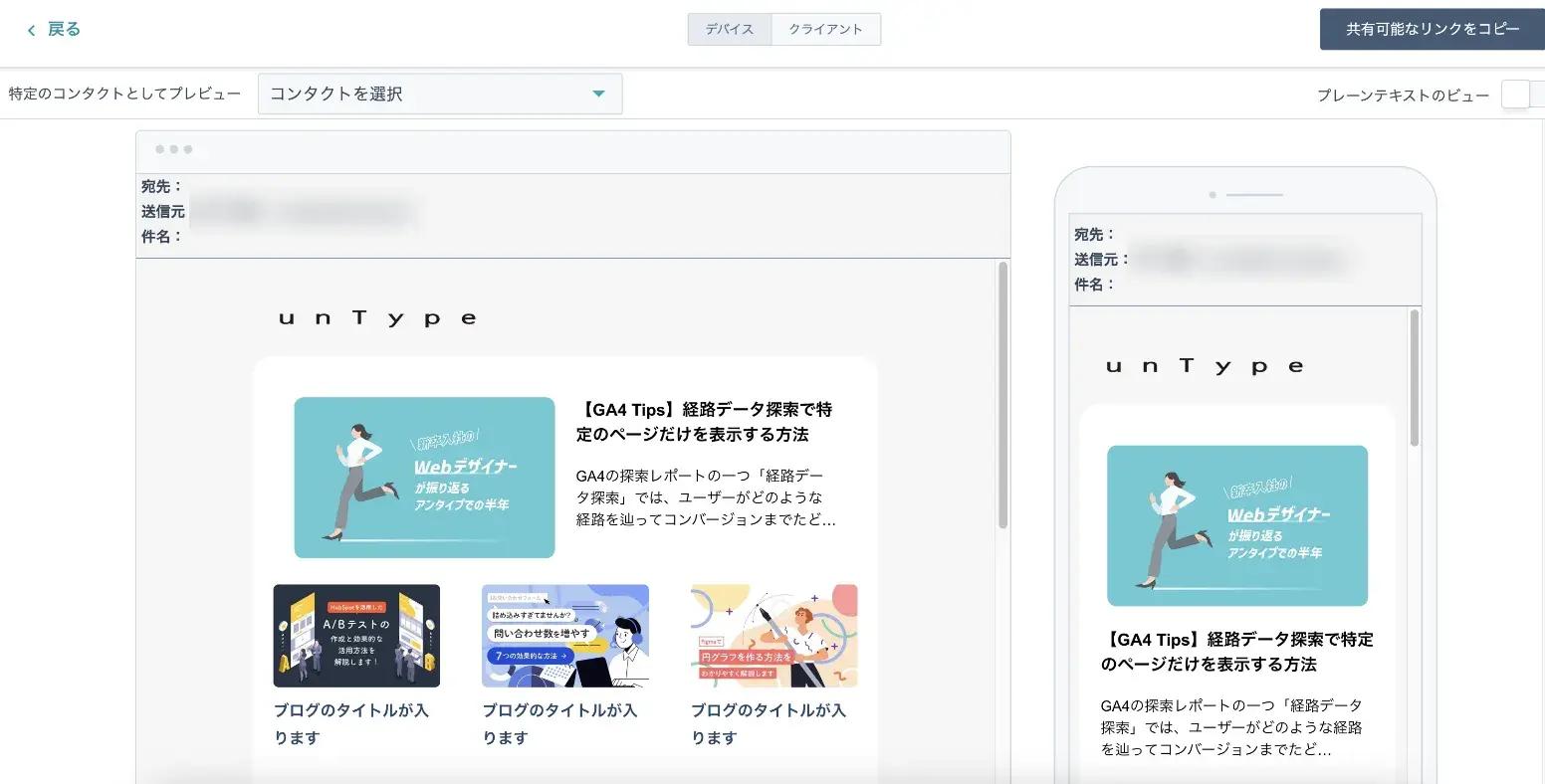This screenshot has height=784, width=1545.
Task: Click the mobile preview vertical scrollbar
Action: coord(1415,378)
